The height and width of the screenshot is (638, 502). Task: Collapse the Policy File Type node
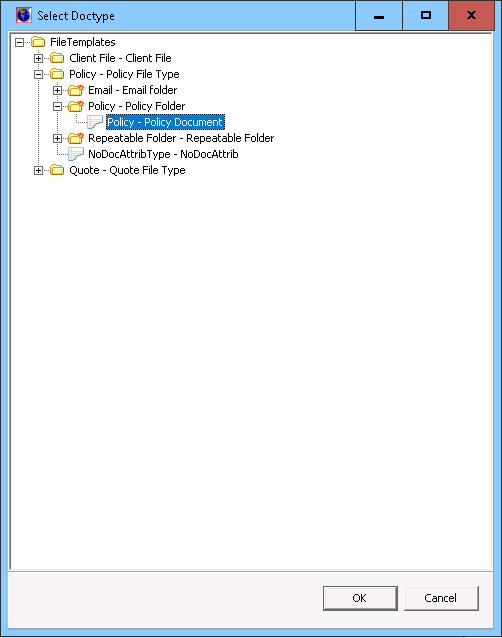coord(38,74)
